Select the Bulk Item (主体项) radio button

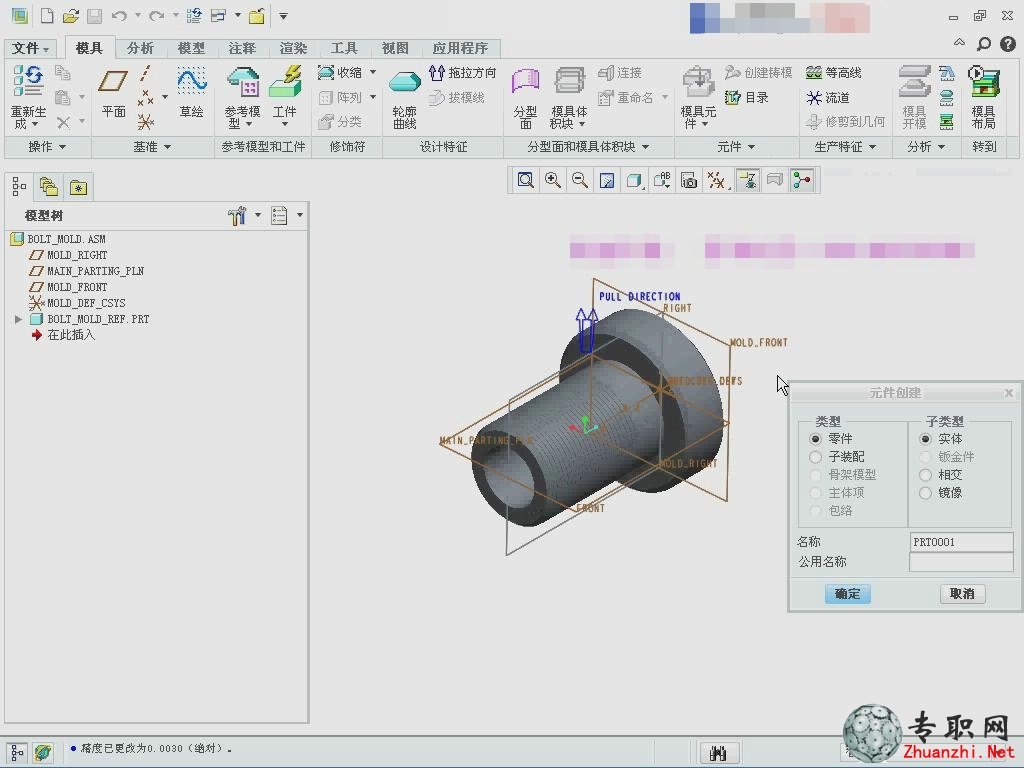815,493
